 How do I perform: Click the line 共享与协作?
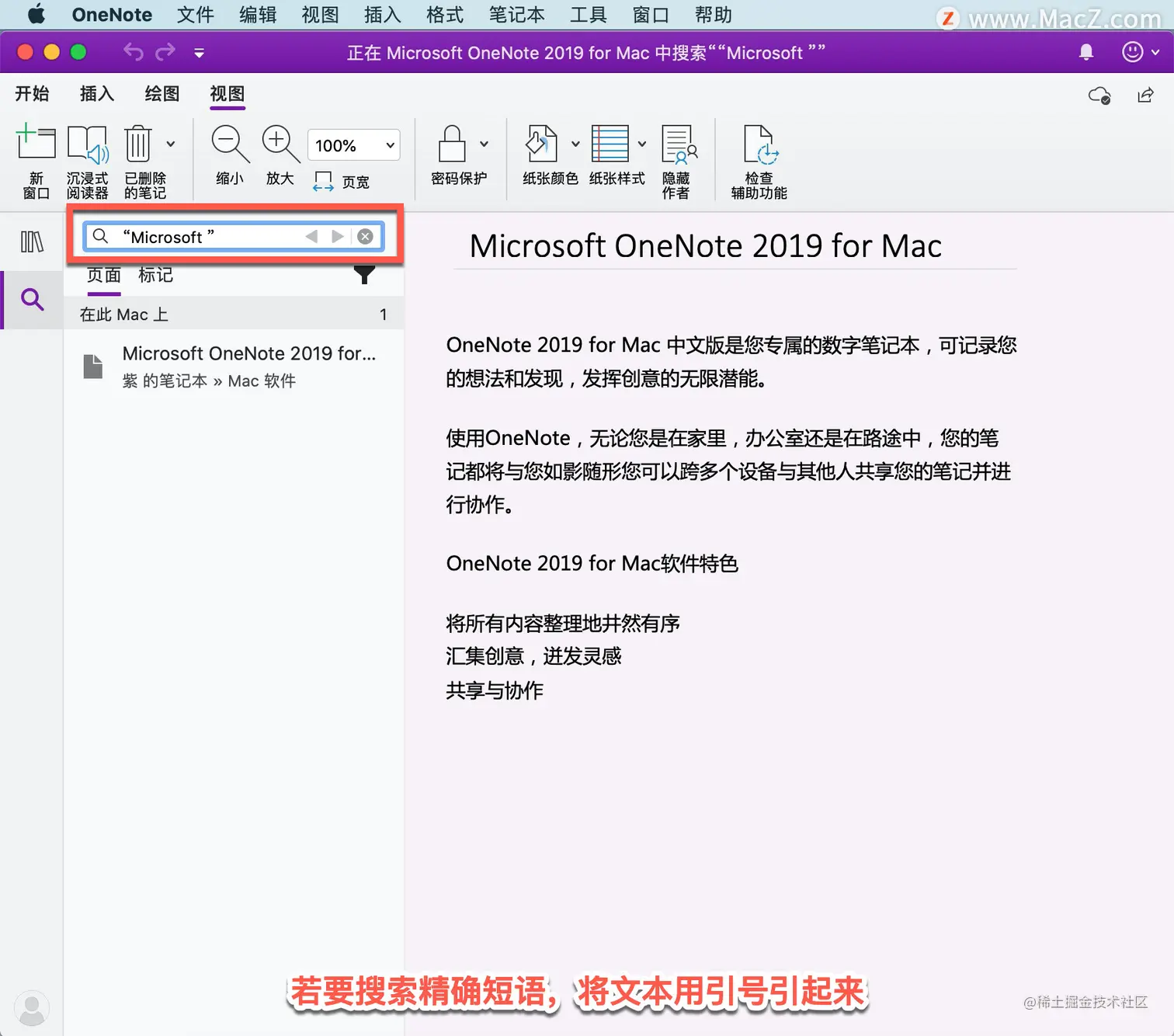(495, 690)
